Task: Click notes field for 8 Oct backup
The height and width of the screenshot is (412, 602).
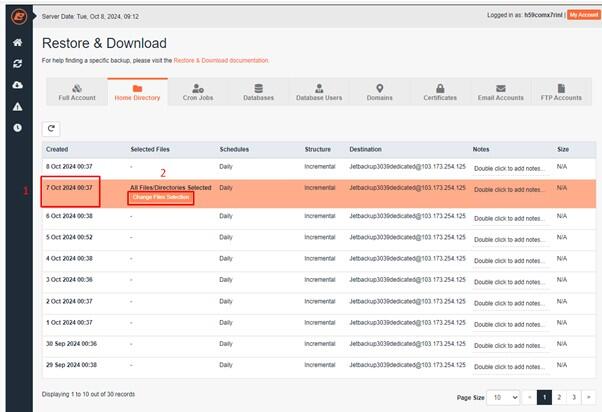Action: 510,169
